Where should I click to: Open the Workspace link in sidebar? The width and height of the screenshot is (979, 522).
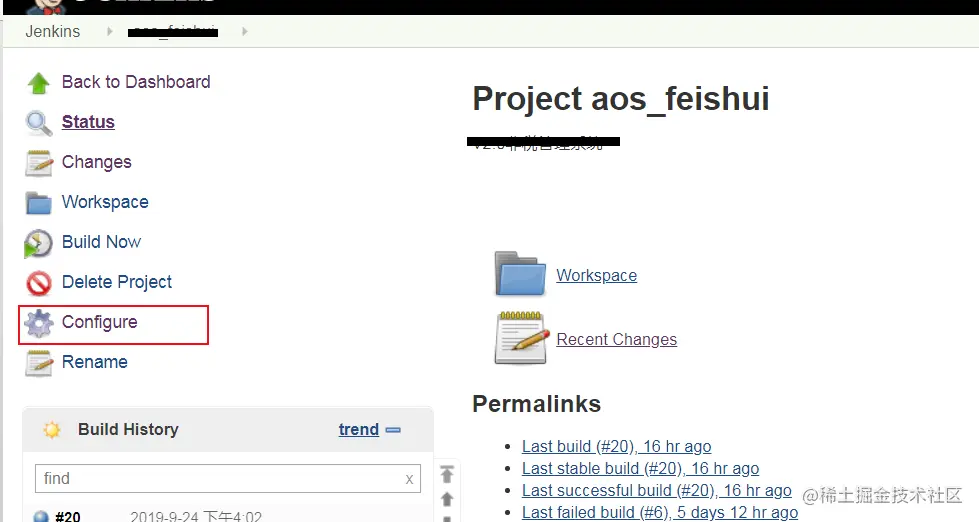[x=105, y=202]
